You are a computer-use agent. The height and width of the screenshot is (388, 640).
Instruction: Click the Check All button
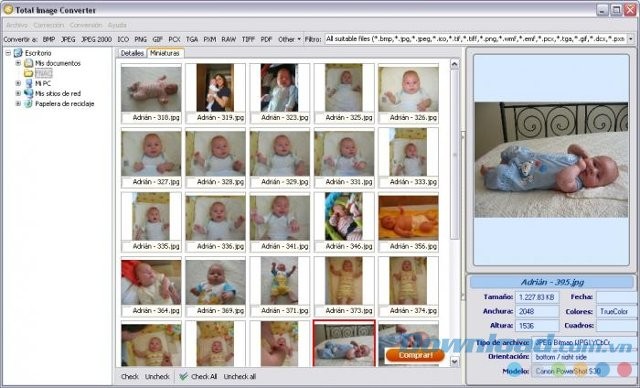coord(198,377)
